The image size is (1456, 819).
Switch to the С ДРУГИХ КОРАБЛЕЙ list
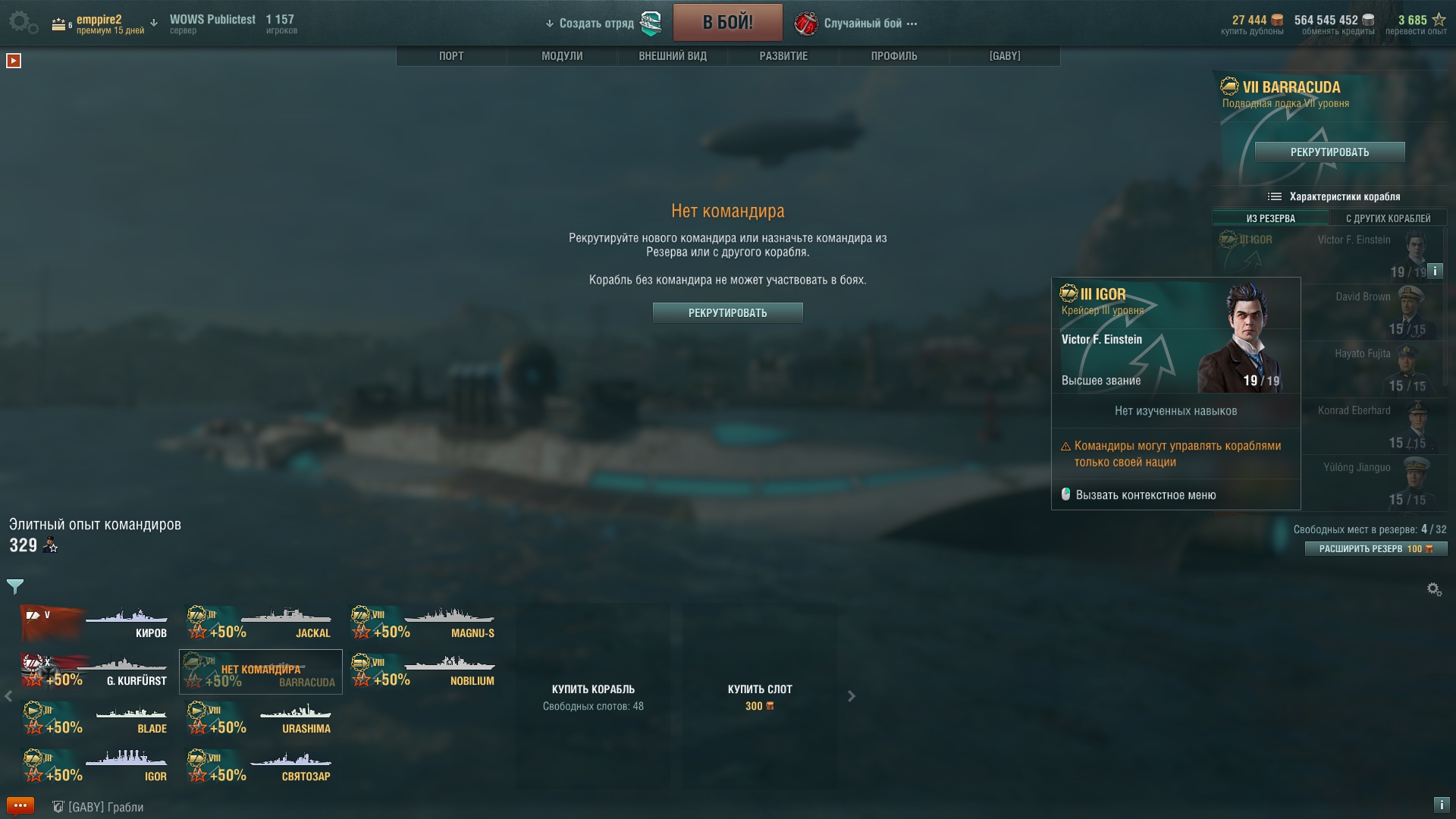click(1388, 218)
